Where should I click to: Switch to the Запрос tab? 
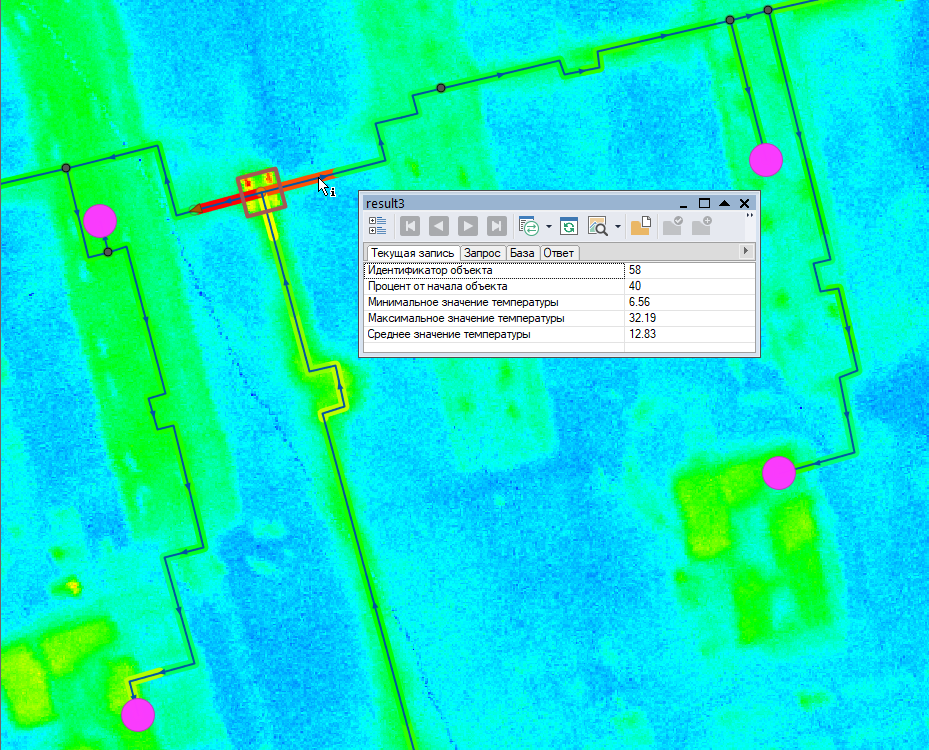482,253
